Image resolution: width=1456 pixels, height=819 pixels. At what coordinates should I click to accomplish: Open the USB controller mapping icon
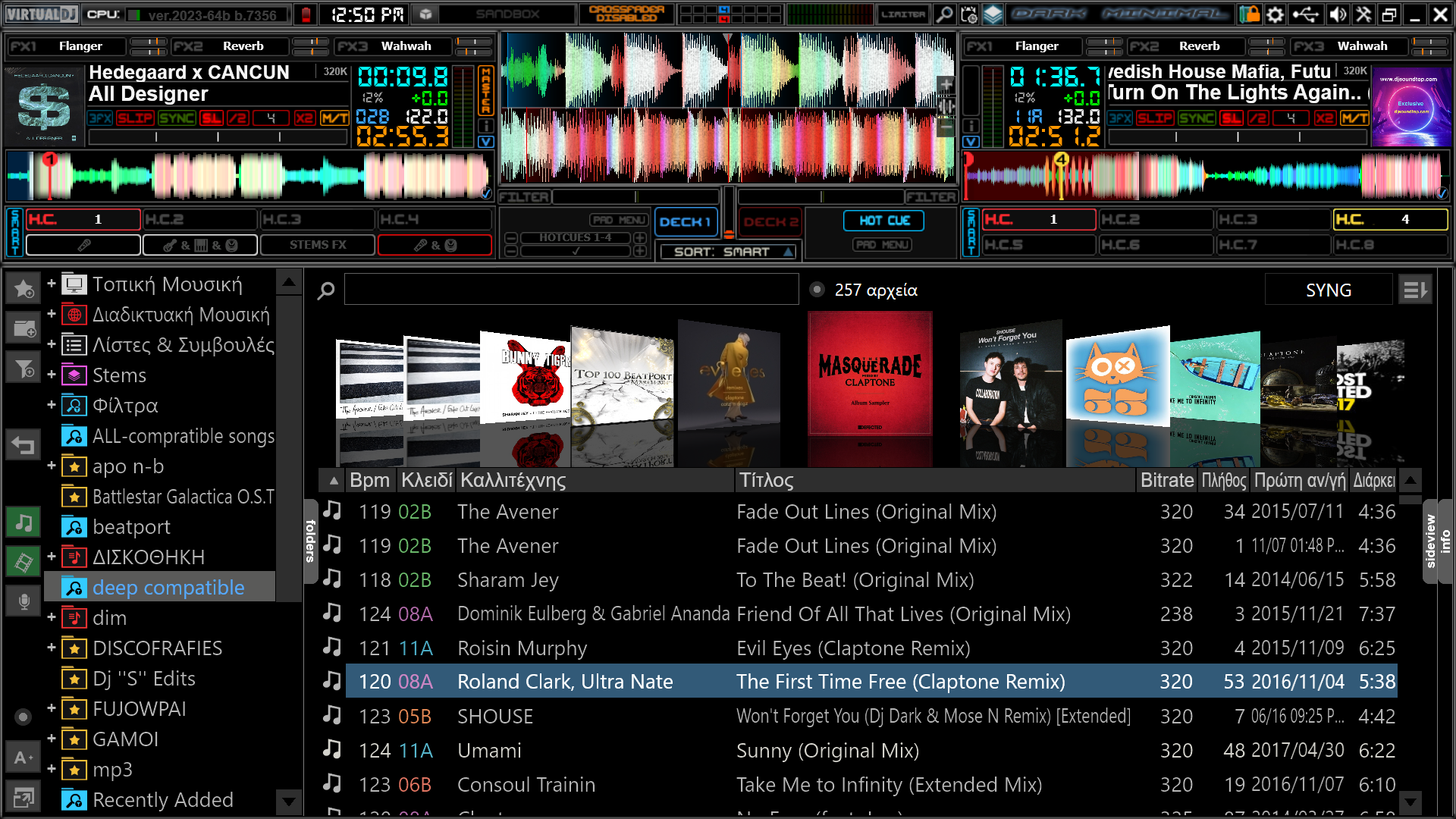point(1306,14)
